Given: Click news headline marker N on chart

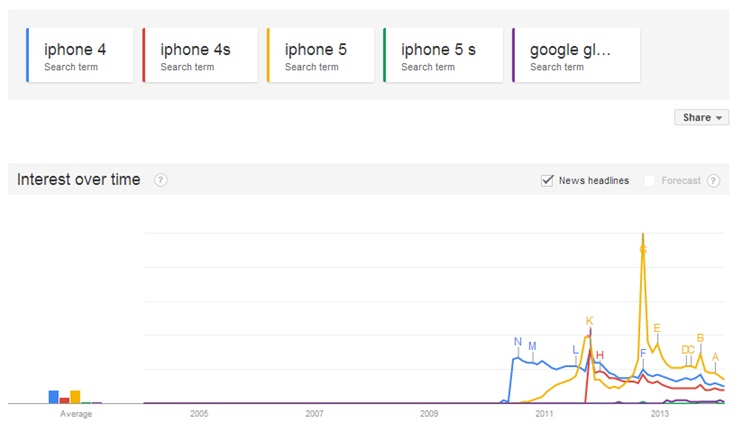Looking at the screenshot, I should click(x=518, y=342).
